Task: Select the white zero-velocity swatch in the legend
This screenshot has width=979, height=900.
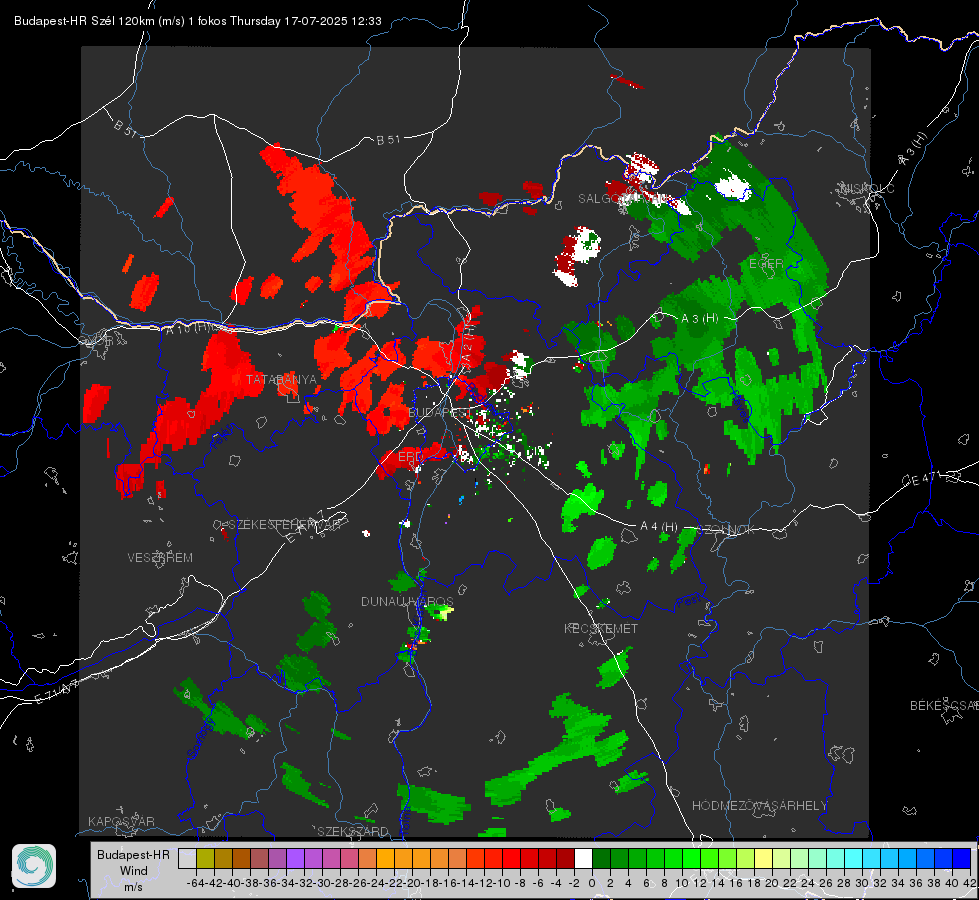Action: coord(583,859)
